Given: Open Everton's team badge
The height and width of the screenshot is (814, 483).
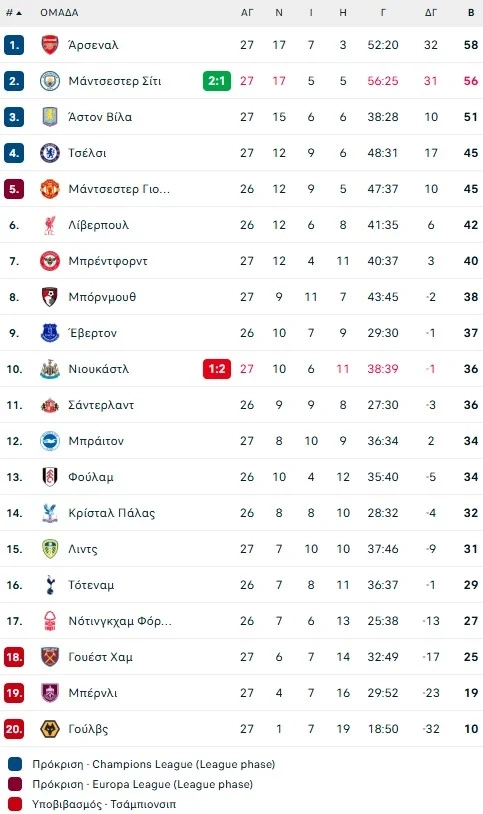Looking at the screenshot, I should point(50,333).
